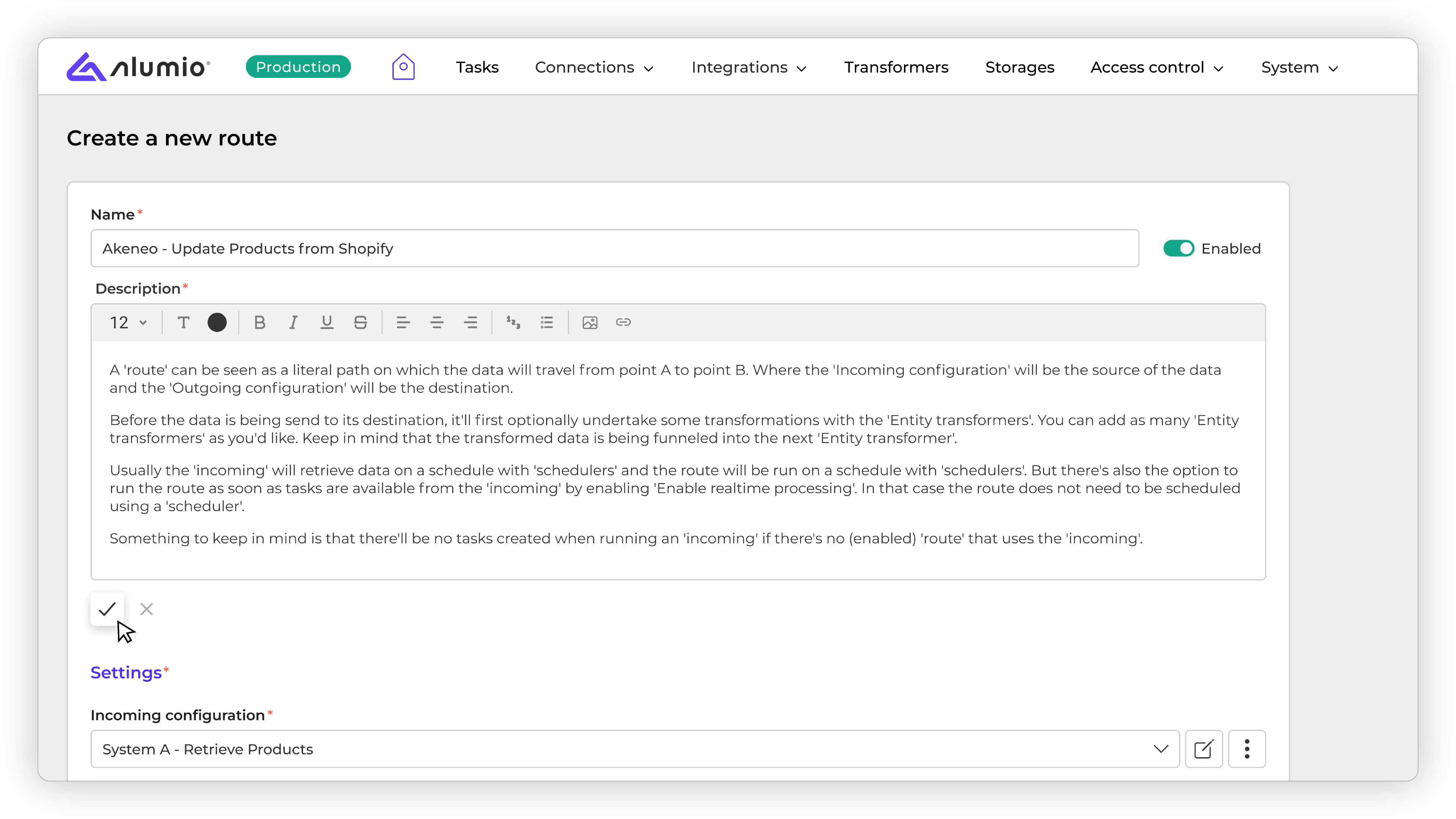Screen dimensions: 1456x819
Task: Expand the Incoming configuration dropdown
Action: [x=1160, y=749]
